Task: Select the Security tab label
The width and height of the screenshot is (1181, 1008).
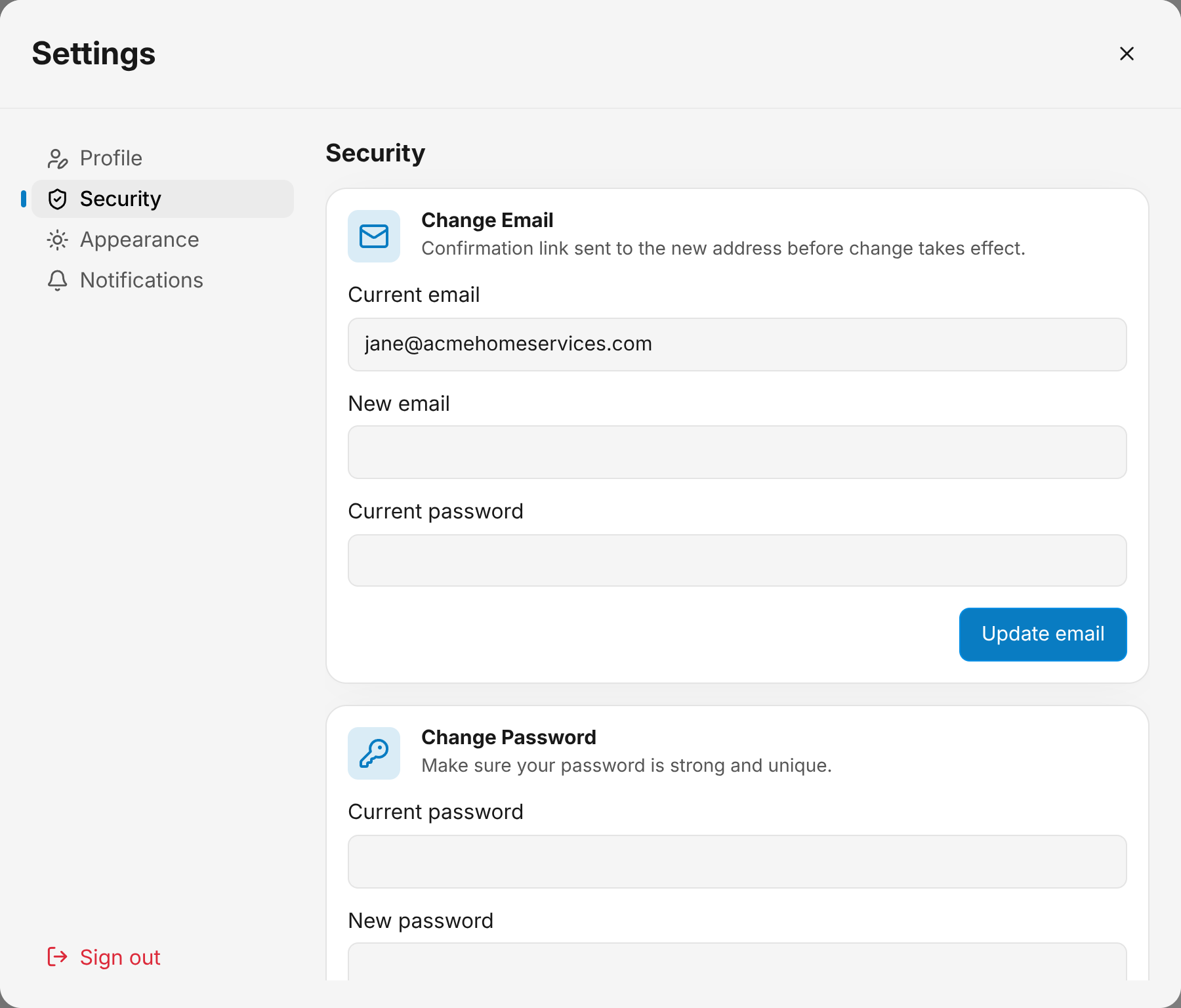Action: pyautogui.click(x=121, y=199)
